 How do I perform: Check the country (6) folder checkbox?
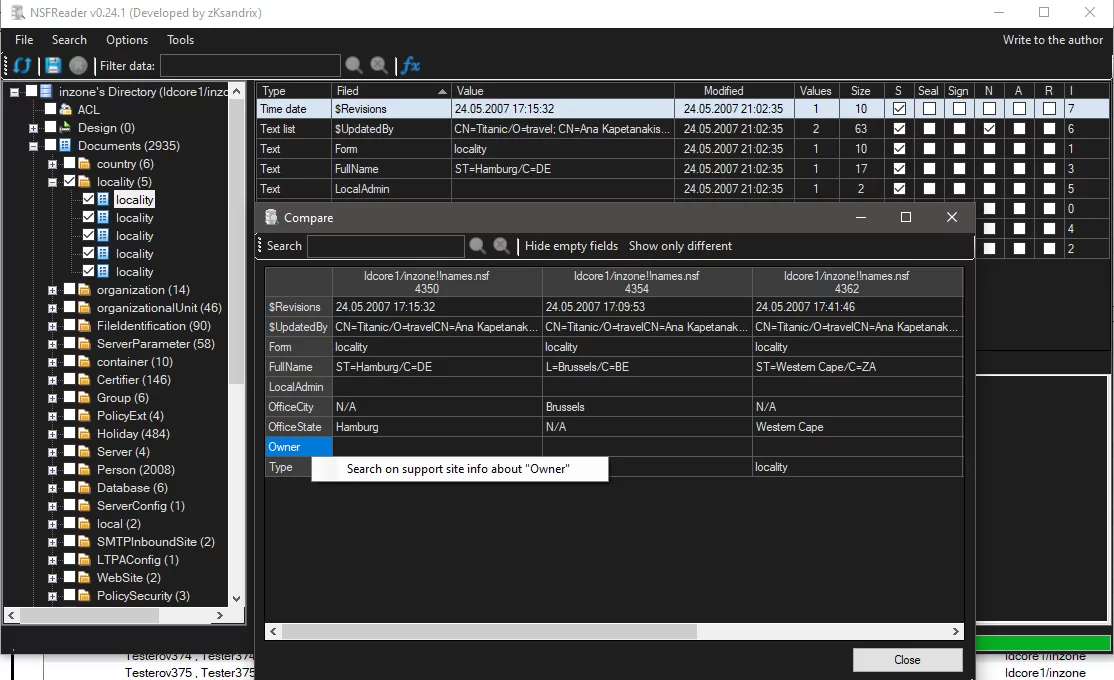pyautogui.click(x=70, y=164)
